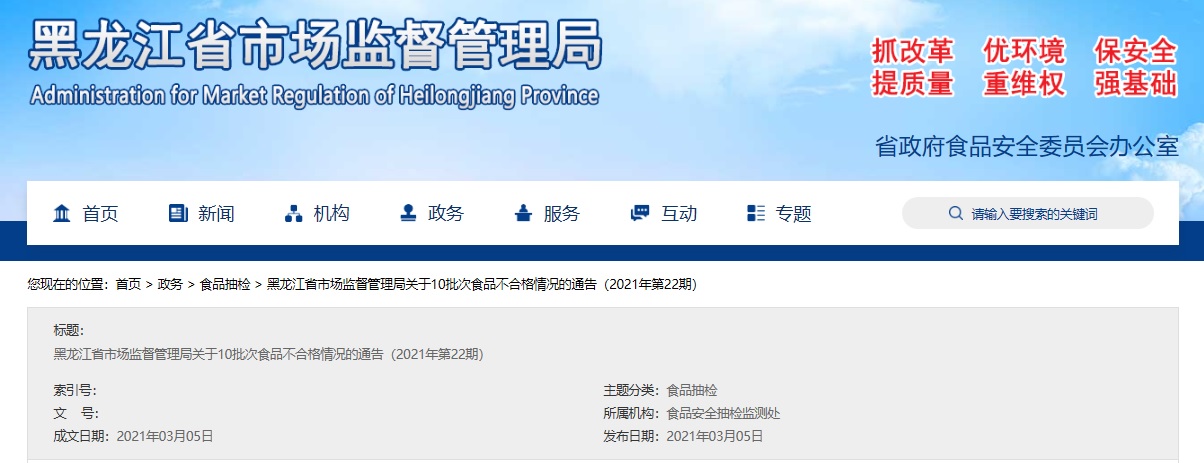Open the 首页 navigation menu item
This screenshot has width=1204, height=463.
click(100, 213)
